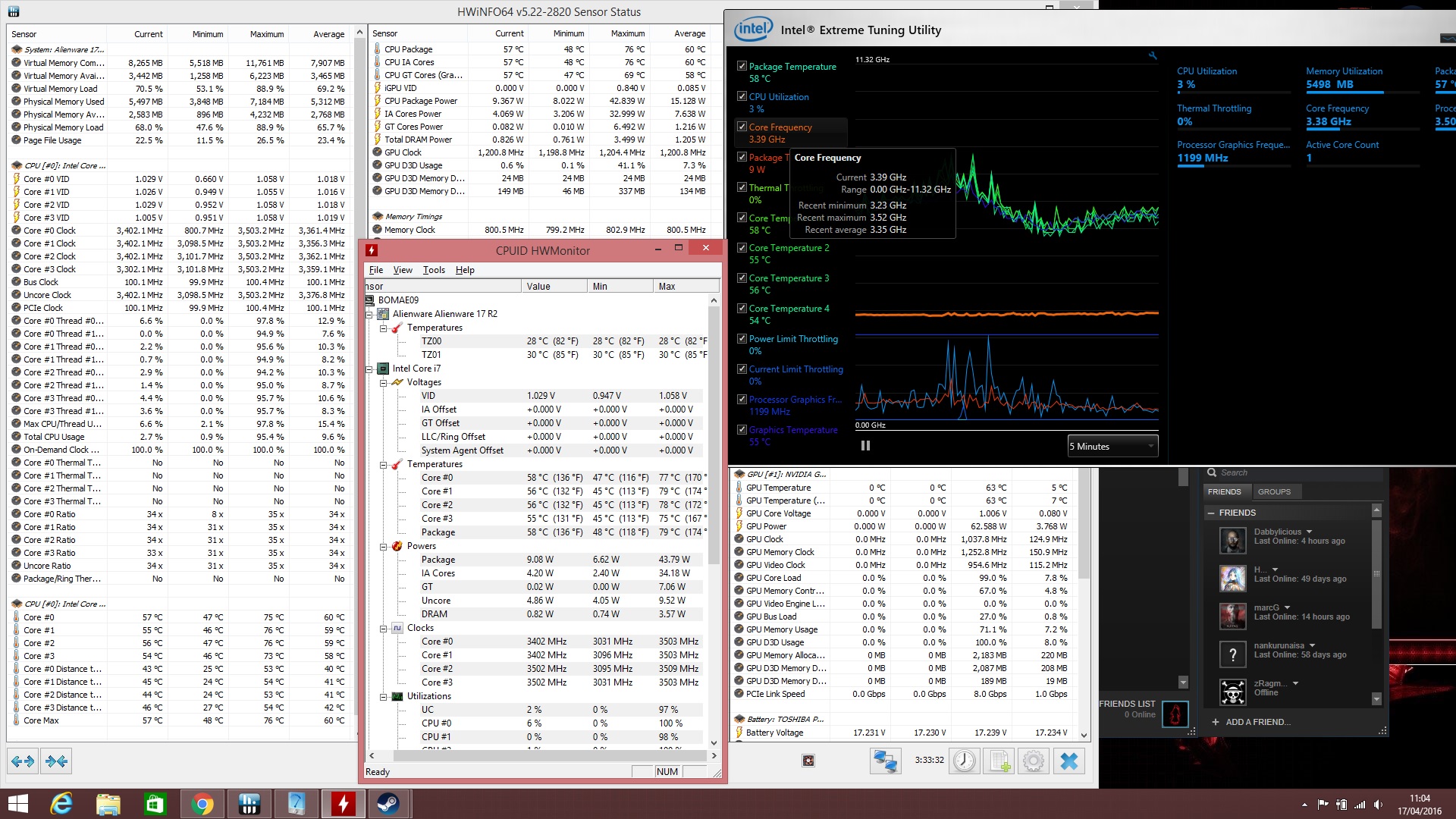Click the fan control icon in HWiNFO footer
This screenshot has width=1456, height=819.
(x=808, y=761)
